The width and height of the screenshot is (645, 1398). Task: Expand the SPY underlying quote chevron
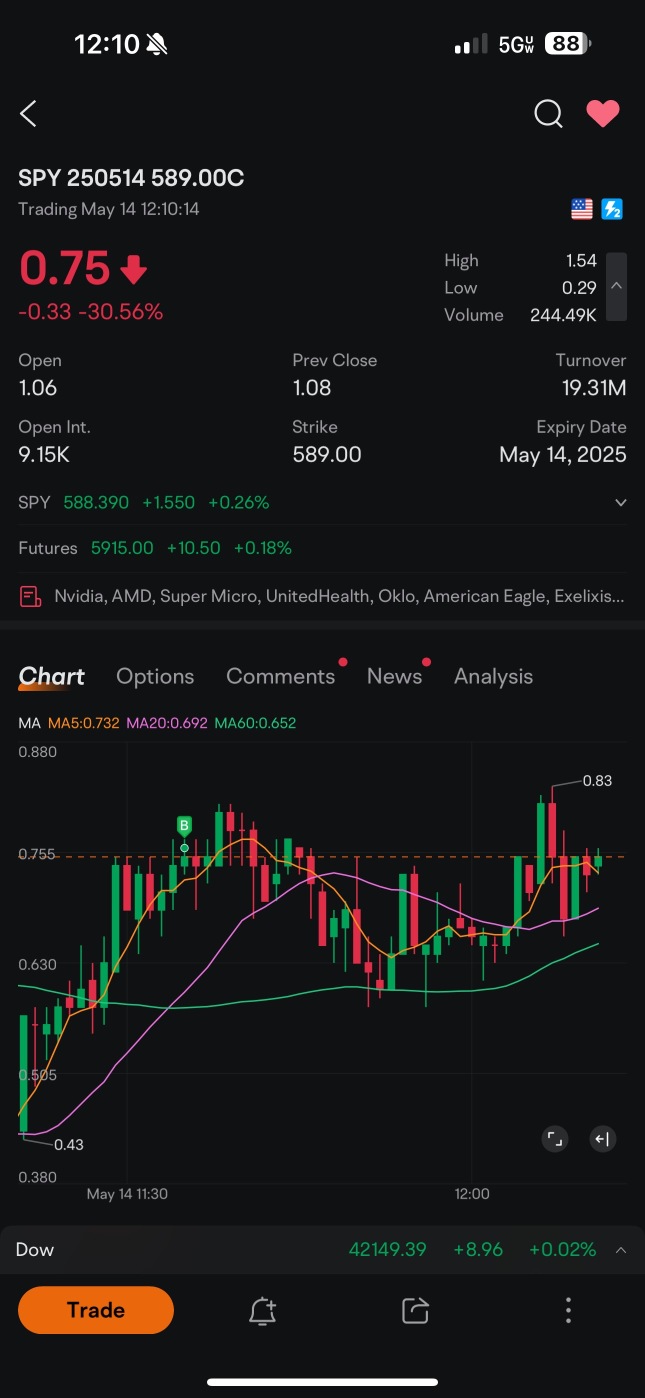click(x=620, y=503)
